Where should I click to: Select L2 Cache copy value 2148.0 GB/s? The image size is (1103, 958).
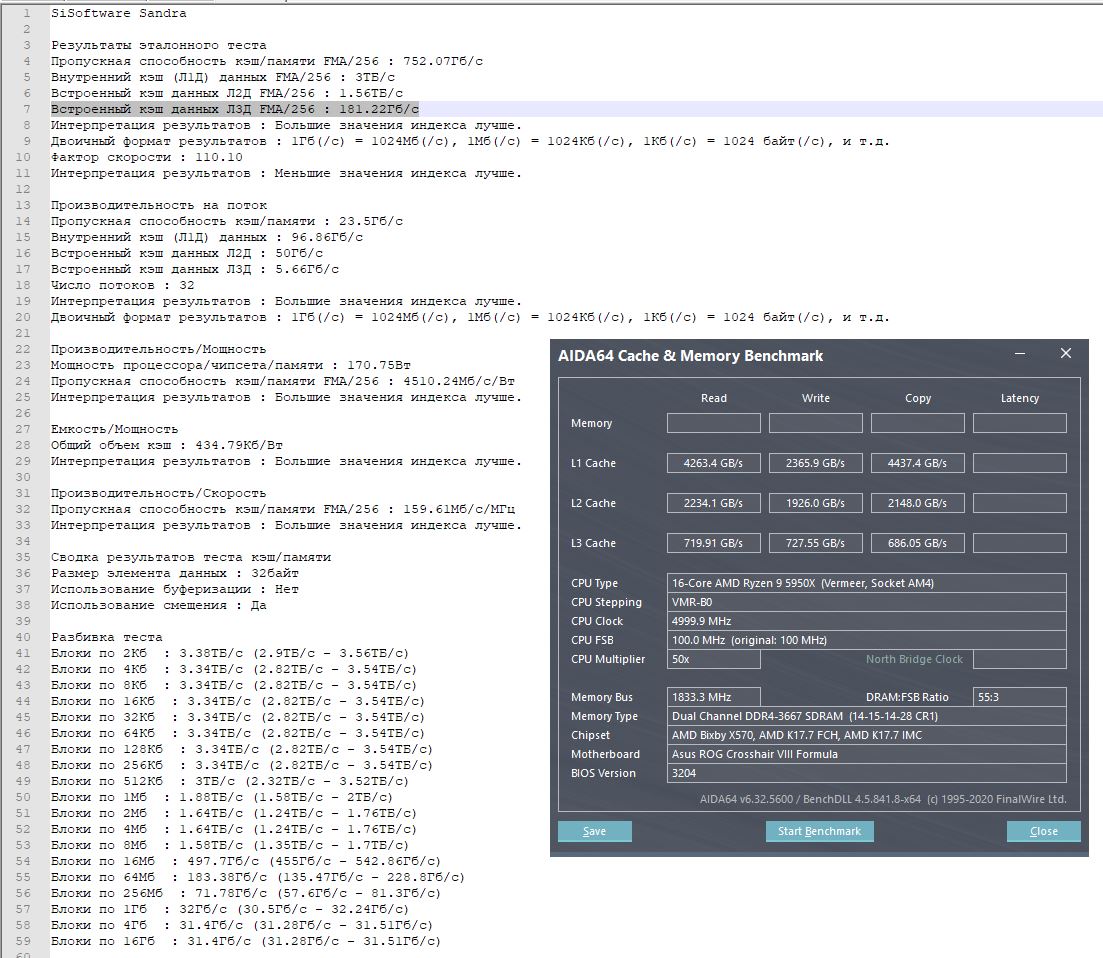(917, 503)
